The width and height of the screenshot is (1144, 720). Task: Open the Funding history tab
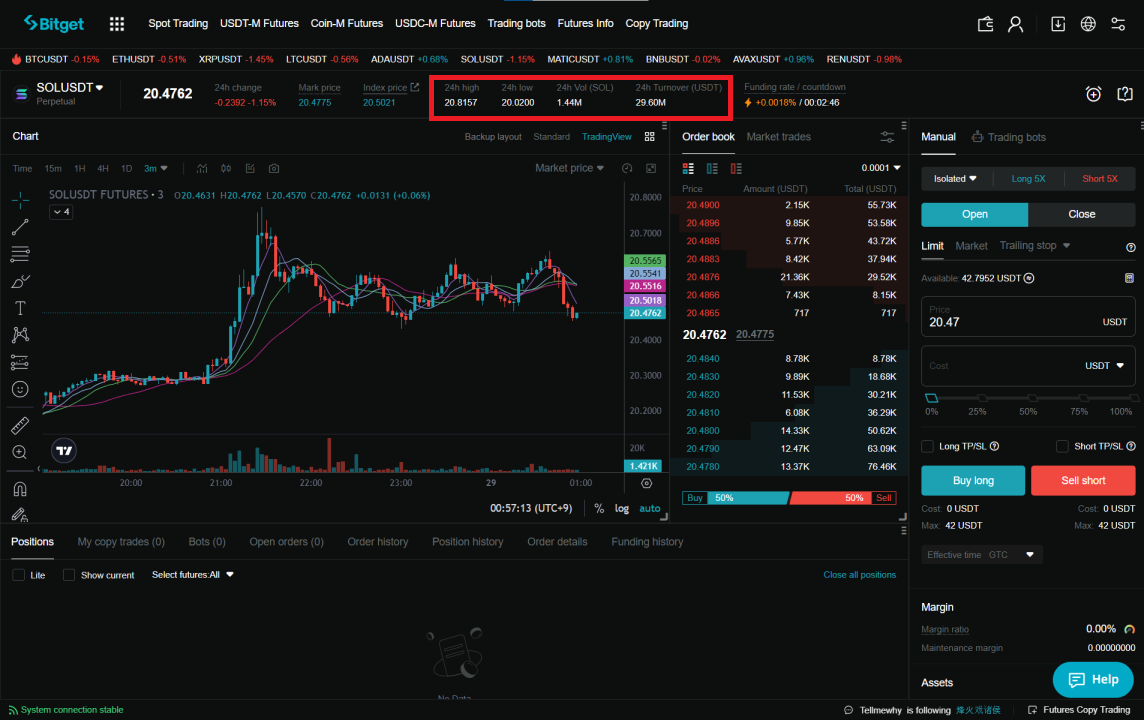[x=647, y=542]
